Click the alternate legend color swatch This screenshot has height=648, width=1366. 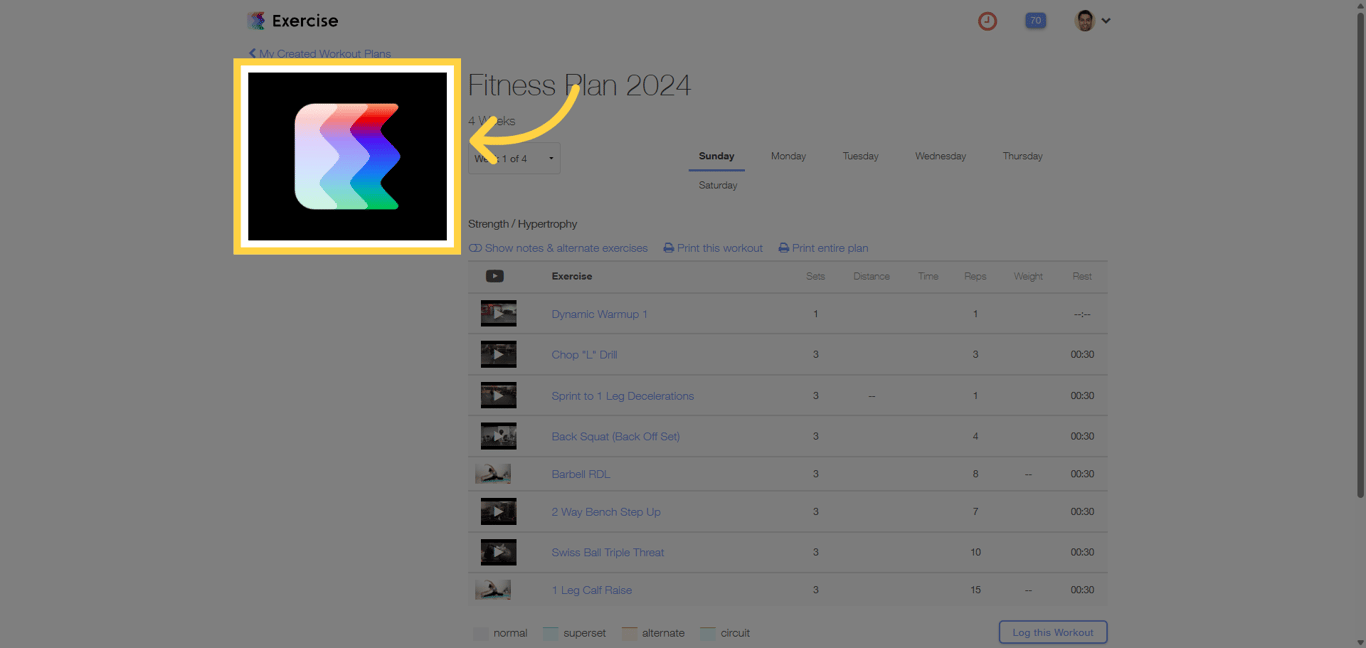tap(630, 633)
